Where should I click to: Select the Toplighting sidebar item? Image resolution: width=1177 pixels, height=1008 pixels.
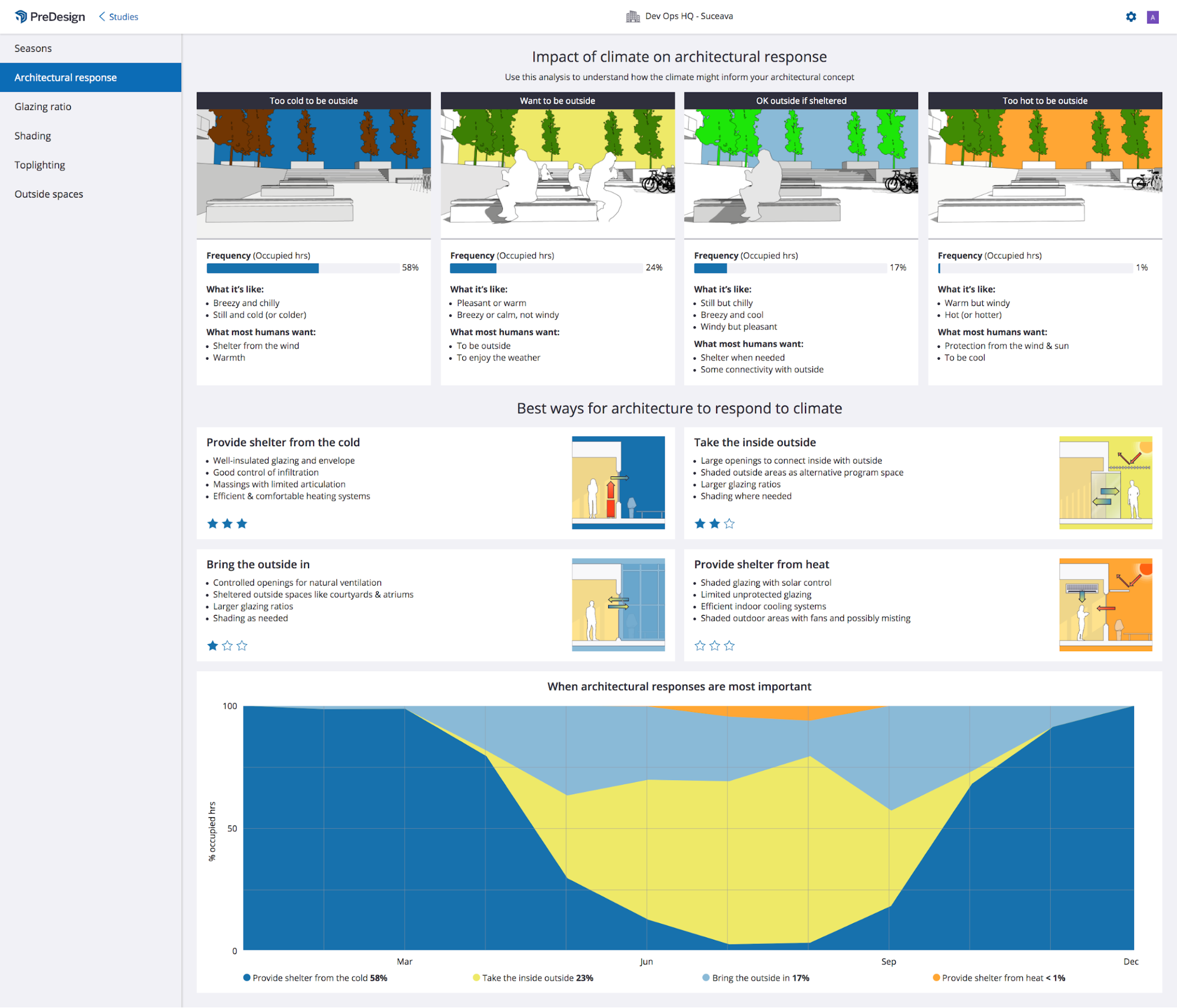[x=40, y=165]
